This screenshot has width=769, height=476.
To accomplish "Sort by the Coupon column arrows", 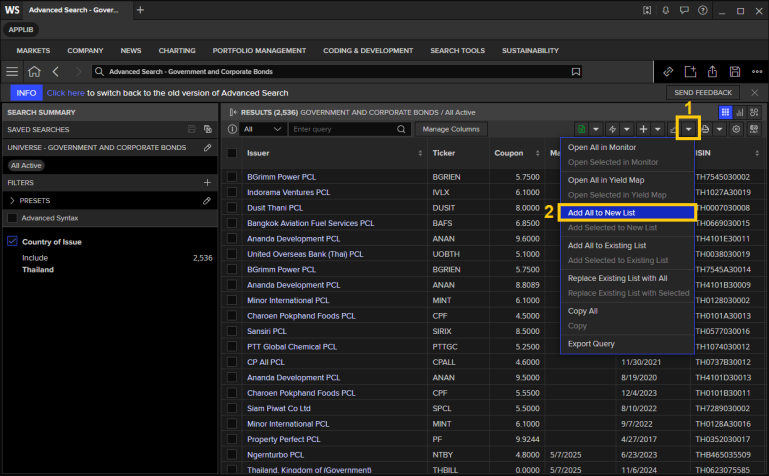I will (x=538, y=153).
